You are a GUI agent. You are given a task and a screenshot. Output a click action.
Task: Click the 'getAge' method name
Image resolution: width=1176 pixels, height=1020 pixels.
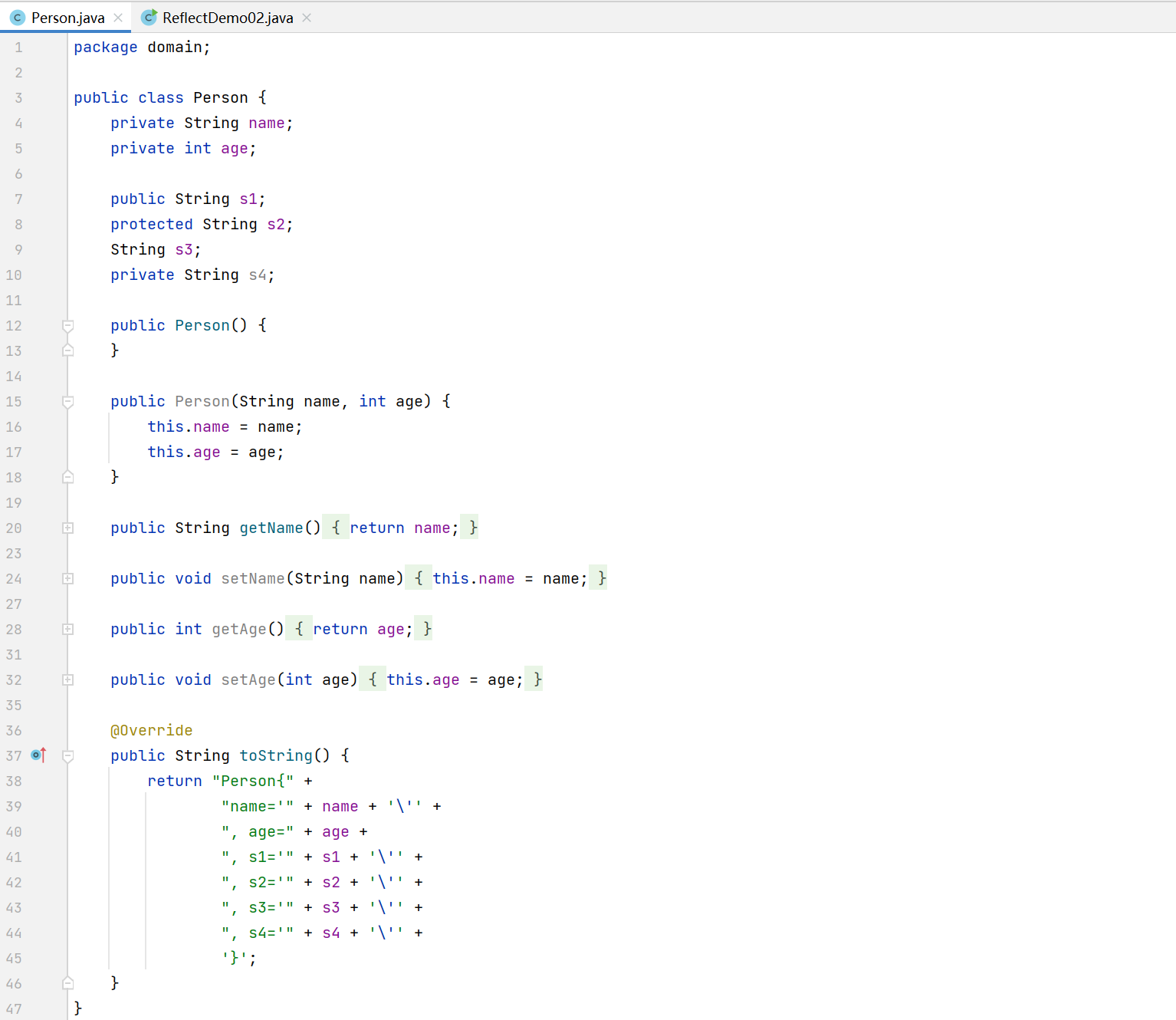[x=239, y=629]
